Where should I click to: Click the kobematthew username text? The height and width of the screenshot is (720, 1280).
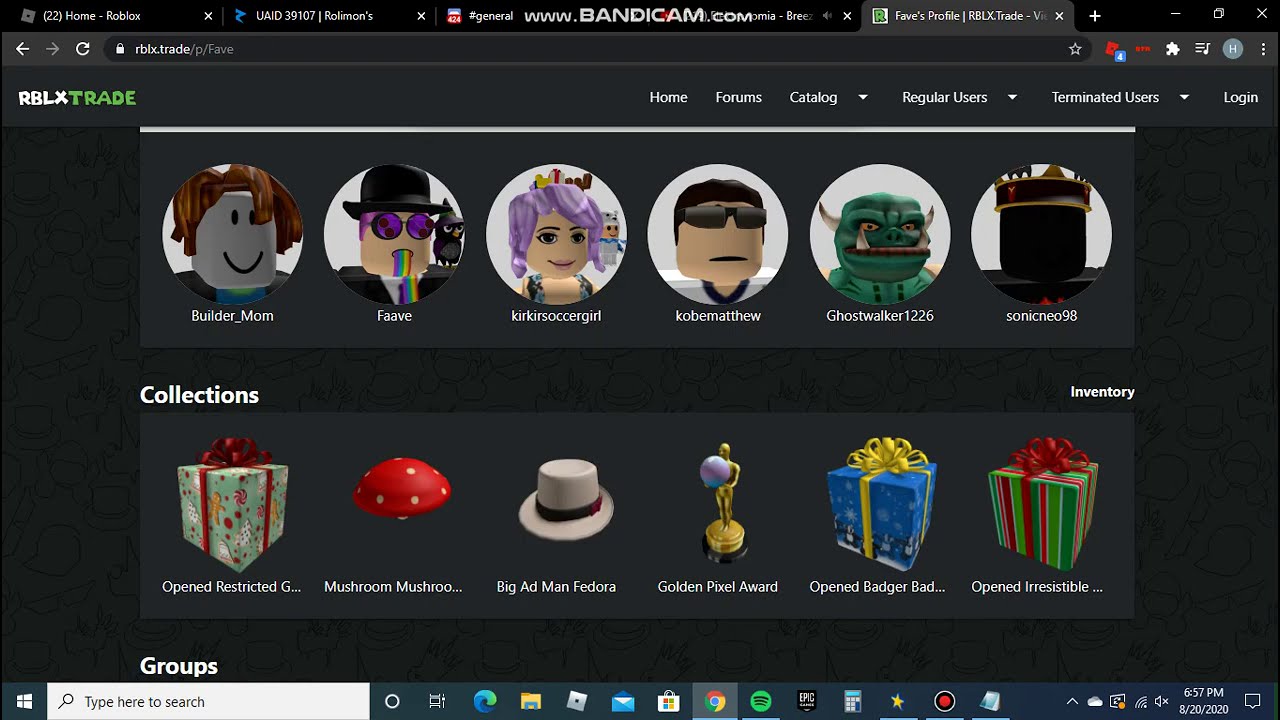(718, 316)
